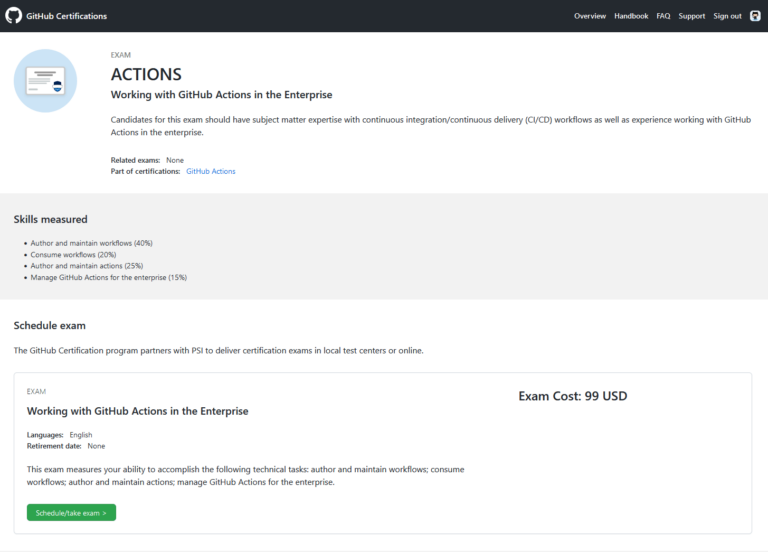This screenshot has height=552, width=768.
Task: Click the GitHub Octocat logo icon
Action: coord(14,16)
